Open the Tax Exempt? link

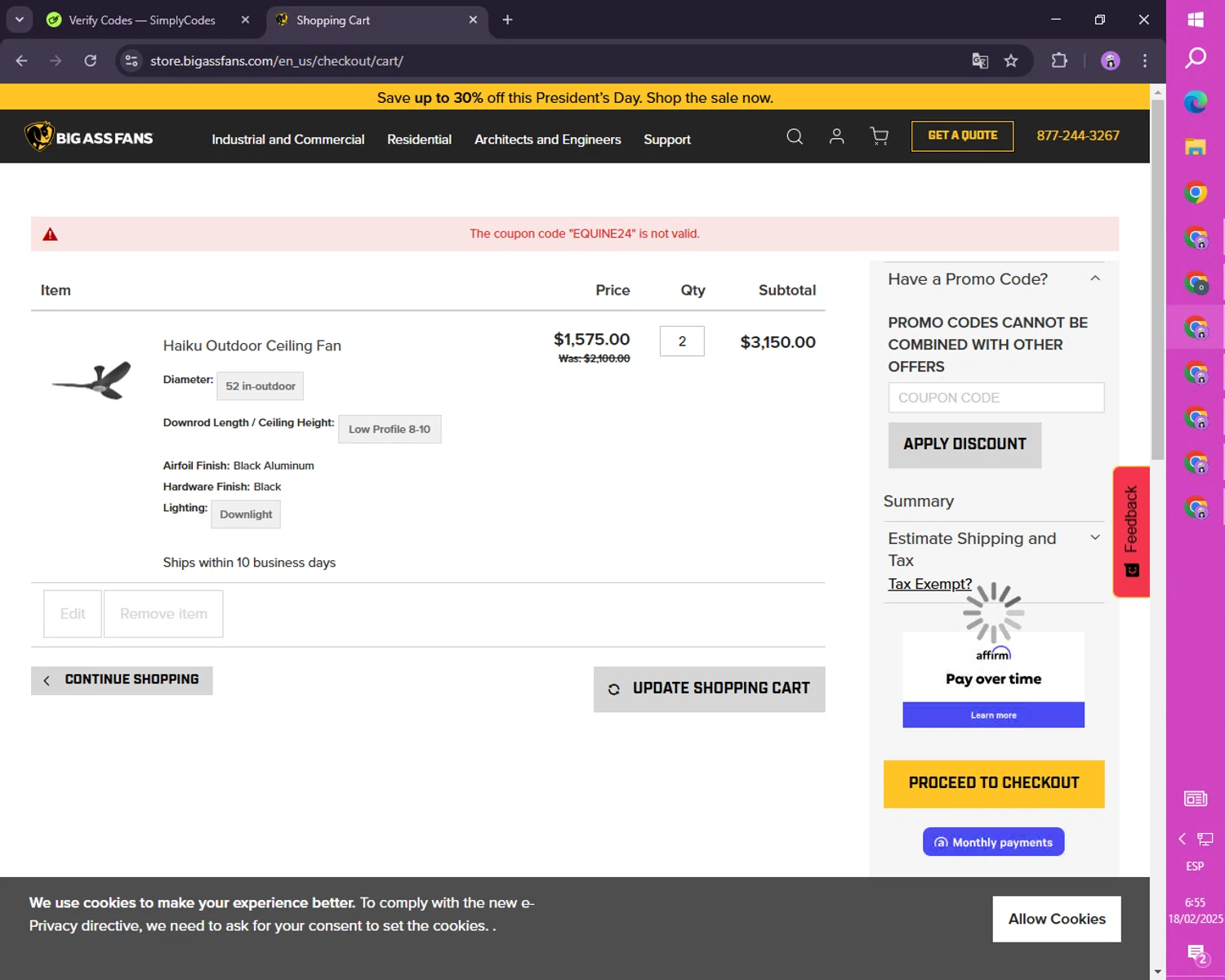click(x=929, y=584)
